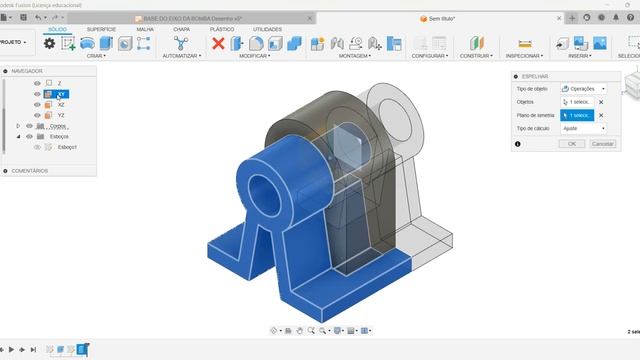Open the MODIFICAR dropdown menu
Viewport: 640px width, 360px height.
pyautogui.click(x=255, y=56)
